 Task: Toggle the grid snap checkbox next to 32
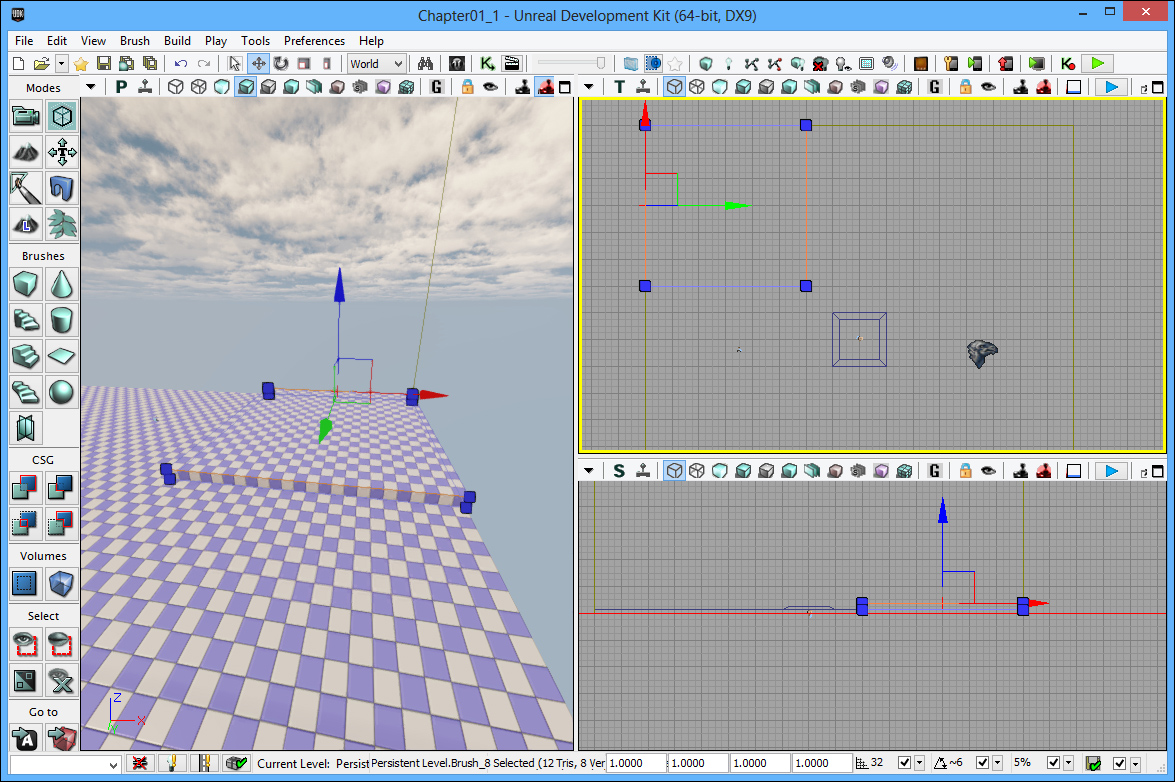[x=904, y=763]
